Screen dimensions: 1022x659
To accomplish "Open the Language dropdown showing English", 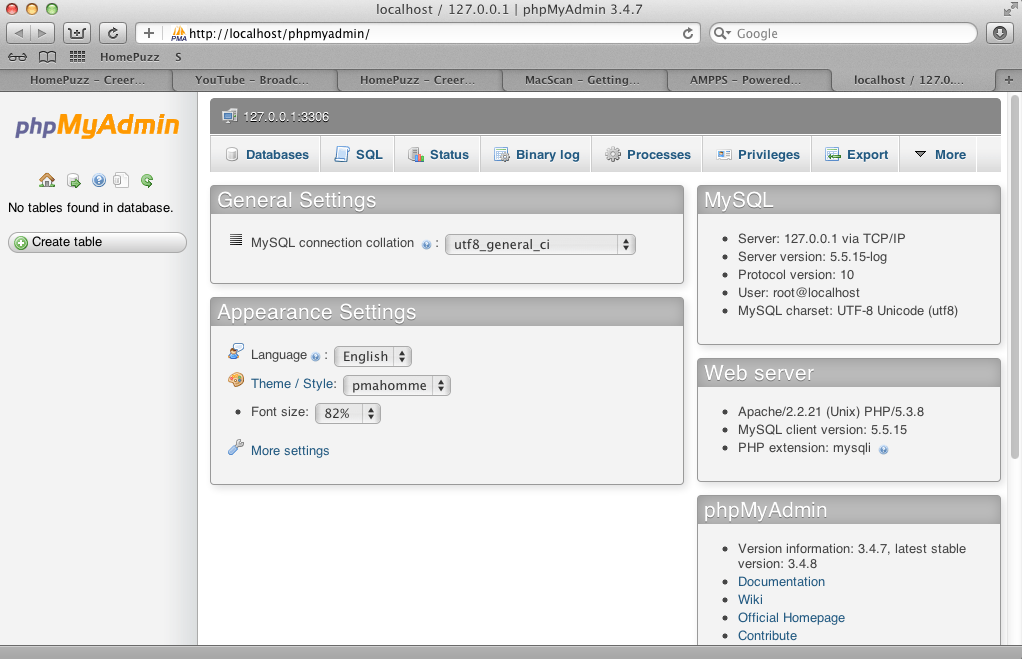I will (x=373, y=357).
